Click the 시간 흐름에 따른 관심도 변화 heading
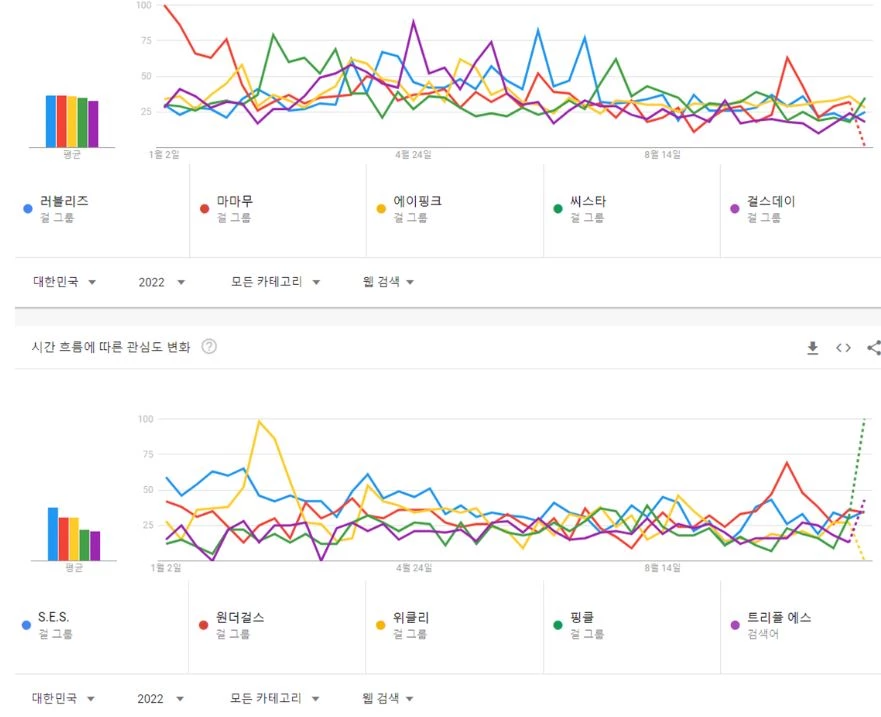Screen dimensions: 881x717 [111, 347]
